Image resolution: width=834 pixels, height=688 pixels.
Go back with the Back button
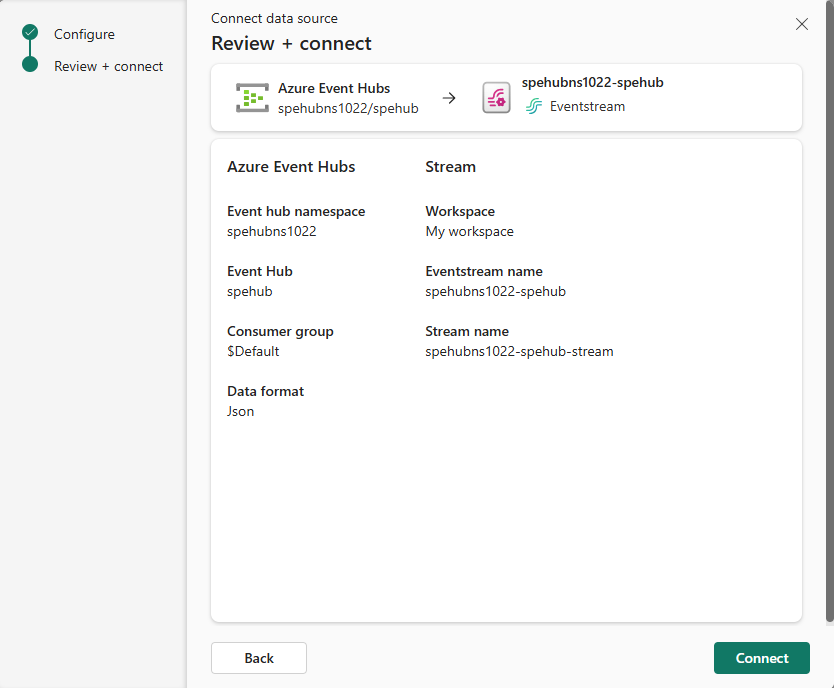click(258, 658)
